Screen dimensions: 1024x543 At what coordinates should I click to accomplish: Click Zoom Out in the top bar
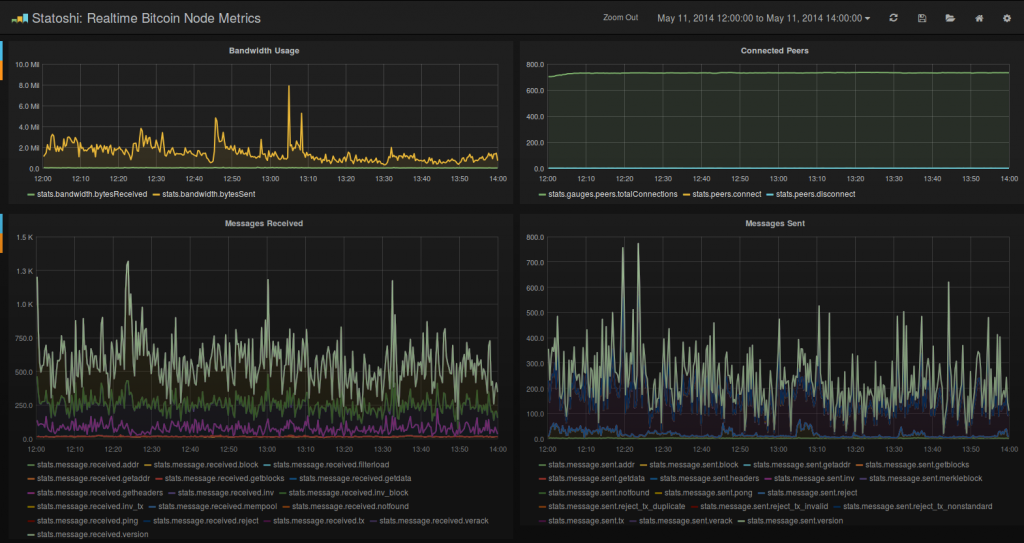(620, 18)
